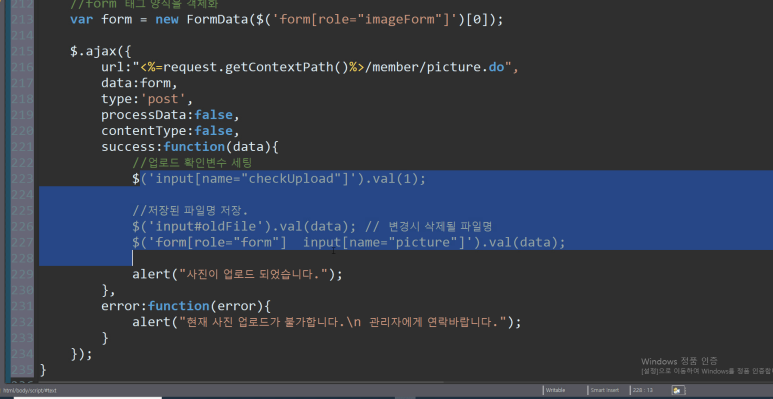Click the 228 : 13 cursor position
This screenshot has width=773, height=399.
pyautogui.click(x=642, y=390)
